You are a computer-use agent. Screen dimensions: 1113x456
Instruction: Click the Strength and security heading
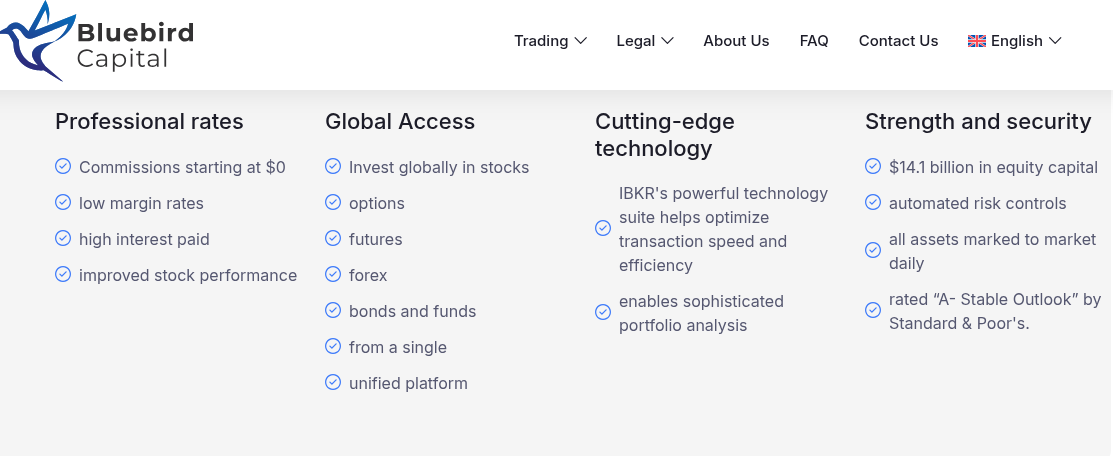click(x=977, y=121)
